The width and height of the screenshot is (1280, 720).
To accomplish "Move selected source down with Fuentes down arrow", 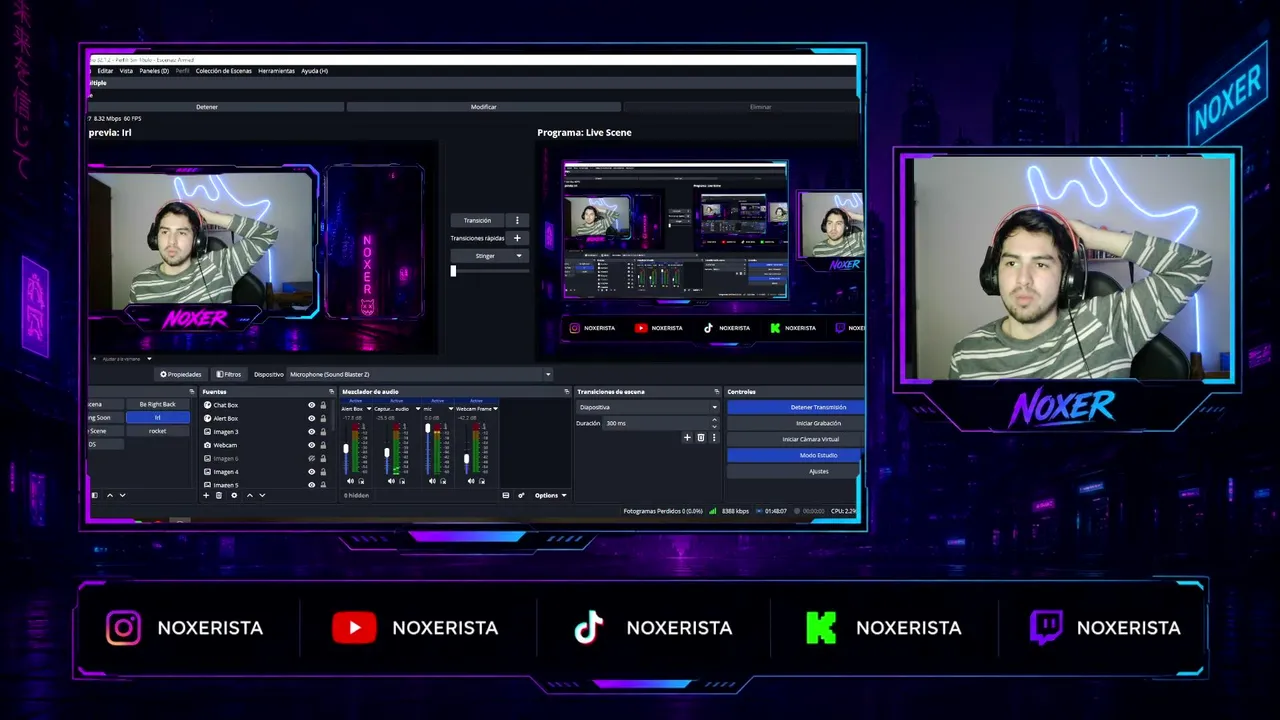I will 262,495.
